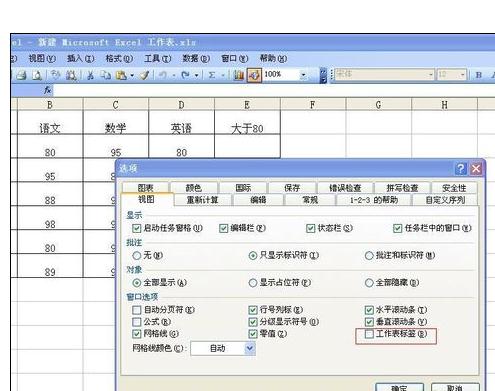Switch to the 自定义序列 tab
495x391 pixels.
click(x=445, y=200)
